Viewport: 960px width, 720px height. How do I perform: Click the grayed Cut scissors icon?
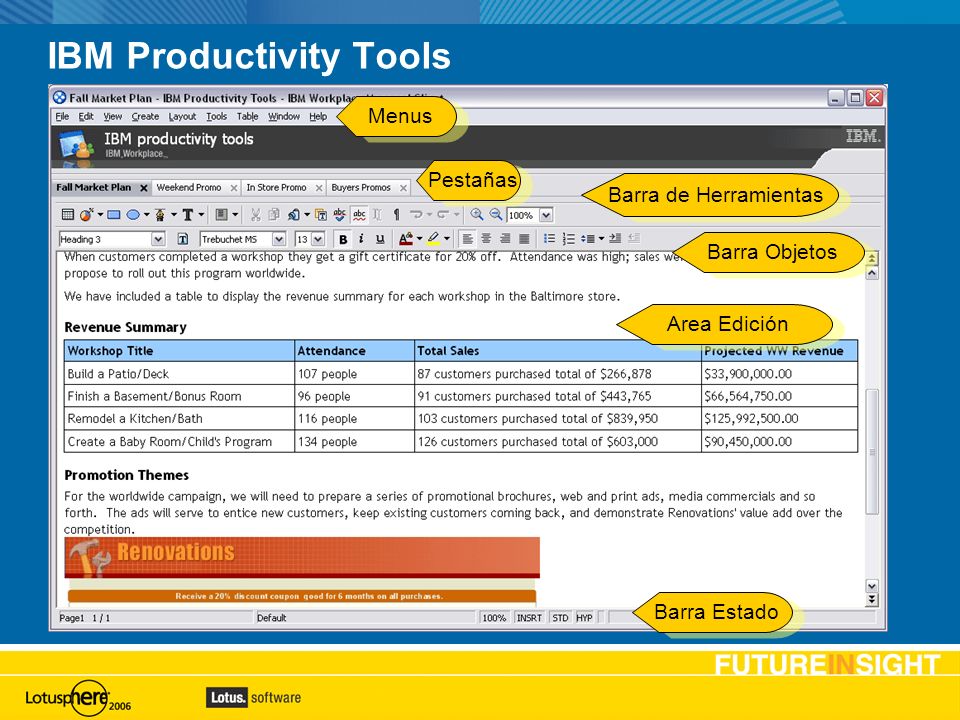[255, 215]
